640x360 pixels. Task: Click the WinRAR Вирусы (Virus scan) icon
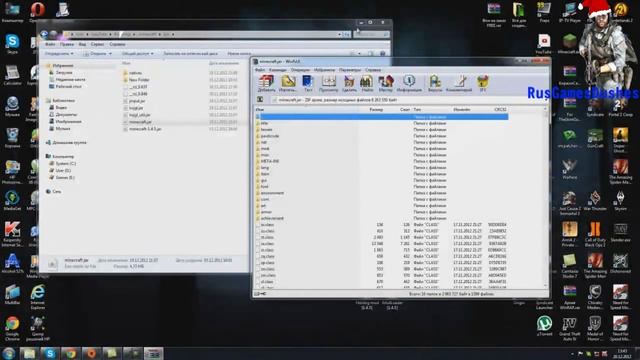click(435, 83)
